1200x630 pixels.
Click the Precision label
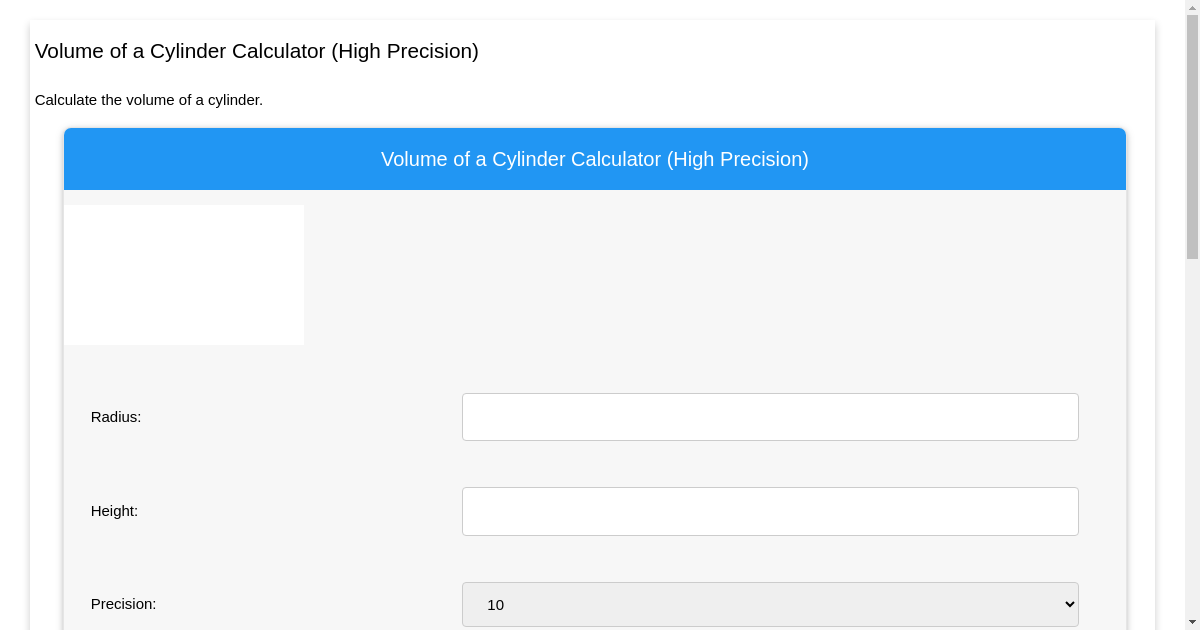coord(124,604)
